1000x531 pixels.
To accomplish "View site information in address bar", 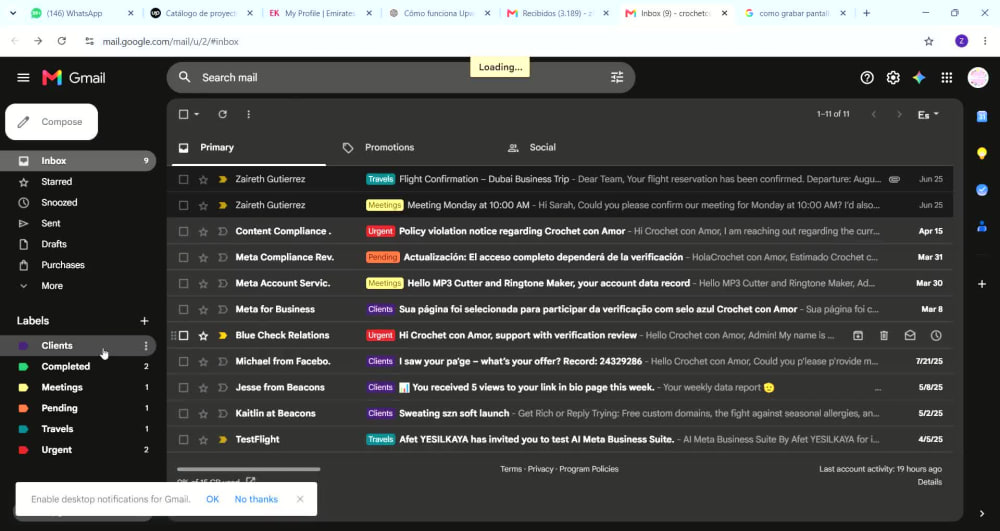I will click(x=89, y=41).
